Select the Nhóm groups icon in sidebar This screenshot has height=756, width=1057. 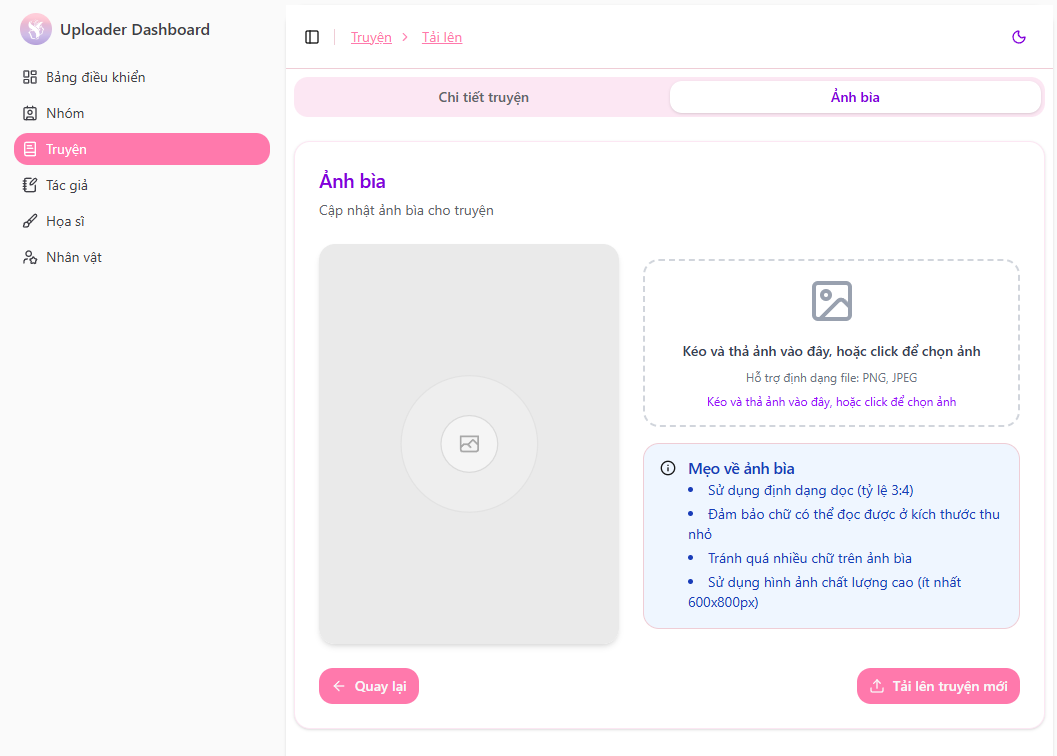[28, 113]
